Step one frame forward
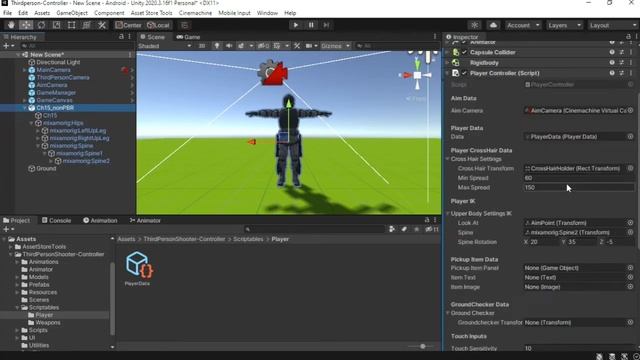This screenshot has height=360, width=640. (x=326, y=25)
